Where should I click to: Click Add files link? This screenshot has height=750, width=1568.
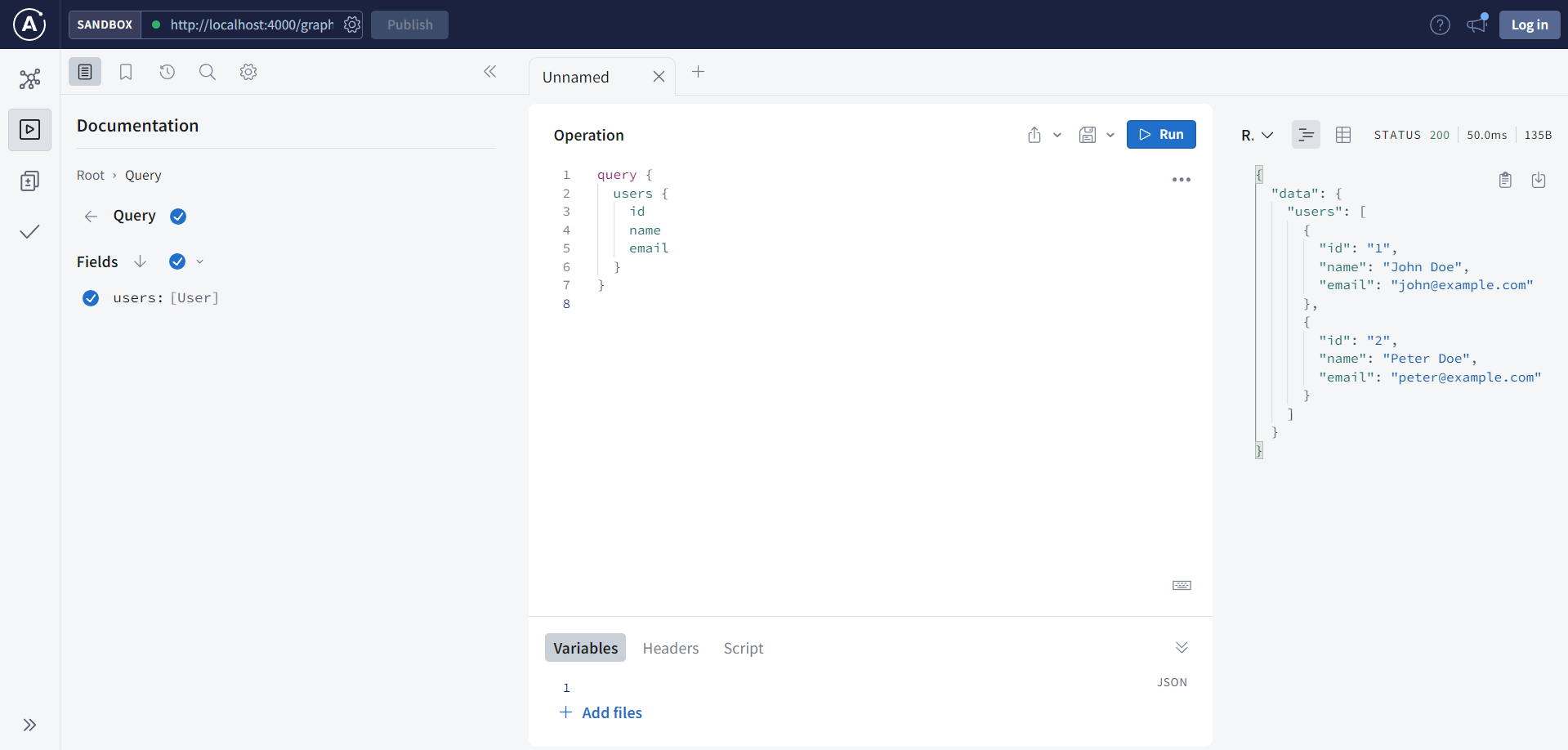[601, 712]
